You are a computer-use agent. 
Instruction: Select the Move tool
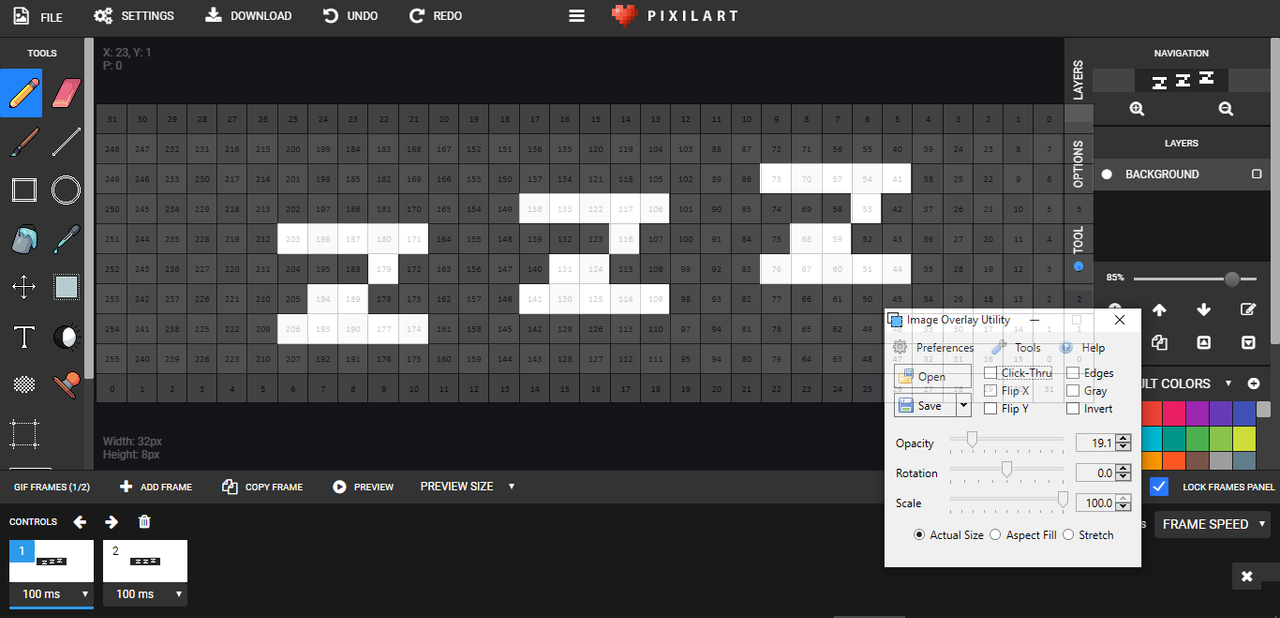pos(23,288)
